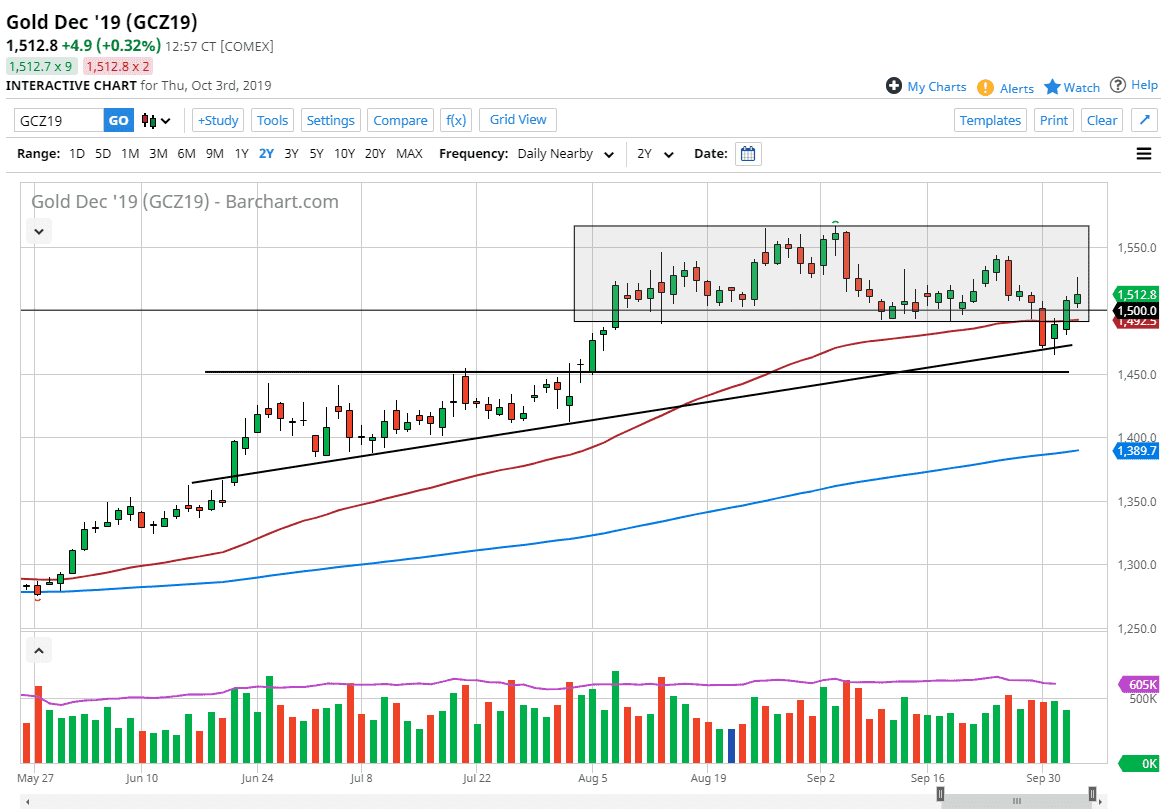Open the 2Y period dropdown

[655, 154]
